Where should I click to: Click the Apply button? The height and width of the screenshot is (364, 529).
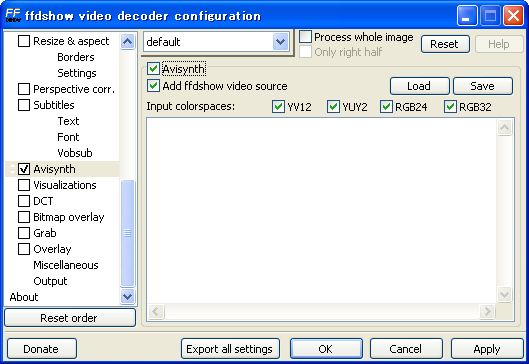pyautogui.click(x=487, y=348)
